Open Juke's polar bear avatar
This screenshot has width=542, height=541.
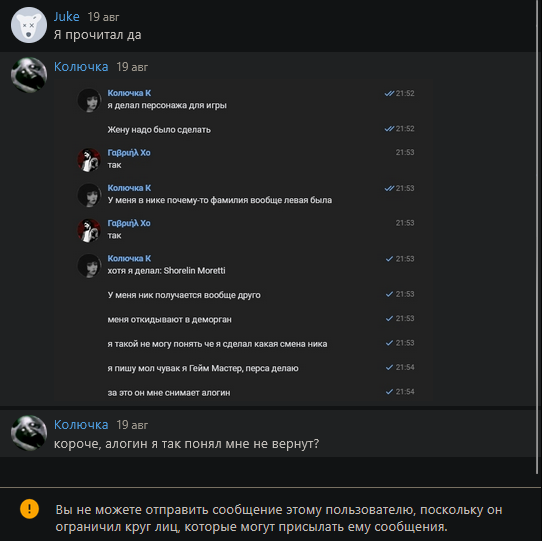(29, 25)
